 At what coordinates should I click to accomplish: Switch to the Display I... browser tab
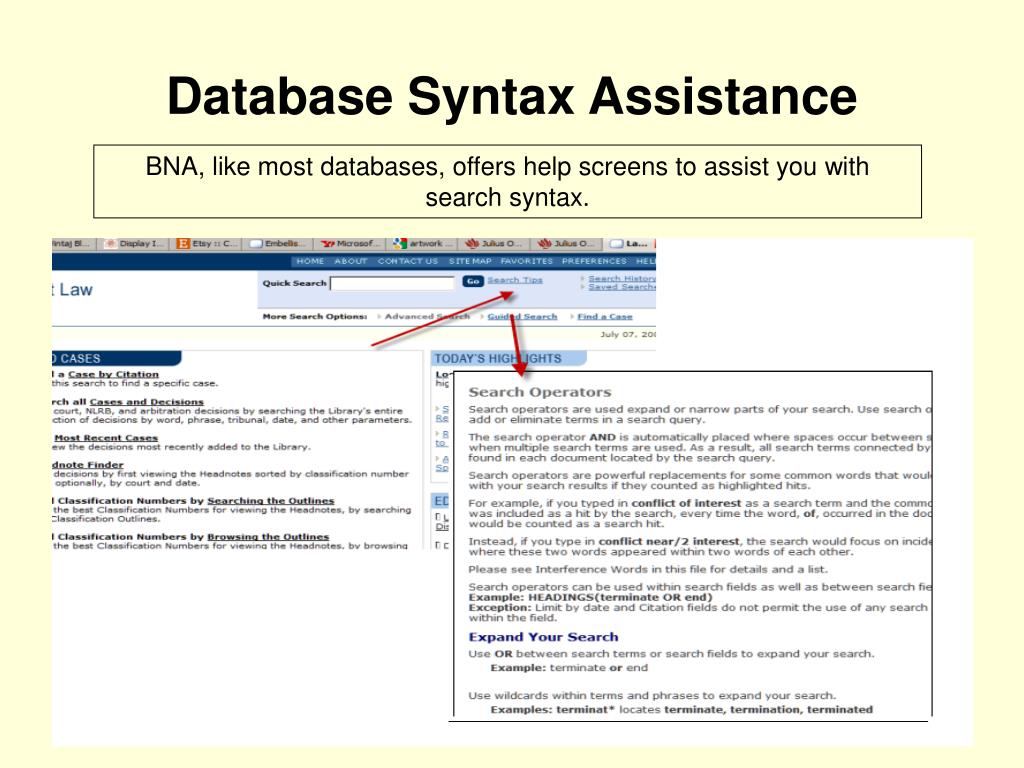135,244
